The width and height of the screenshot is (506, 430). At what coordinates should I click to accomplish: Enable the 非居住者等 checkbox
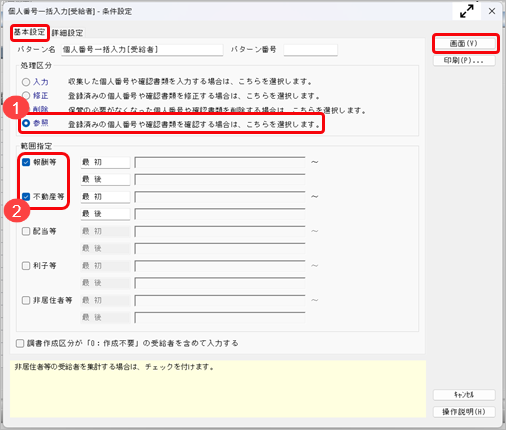tap(26, 300)
